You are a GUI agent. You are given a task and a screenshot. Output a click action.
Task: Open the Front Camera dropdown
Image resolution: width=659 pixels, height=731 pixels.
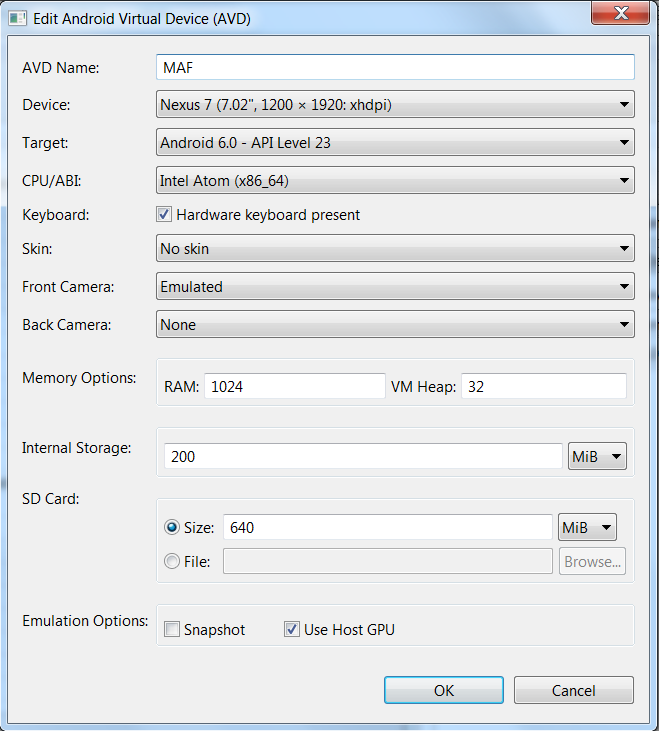click(x=395, y=286)
